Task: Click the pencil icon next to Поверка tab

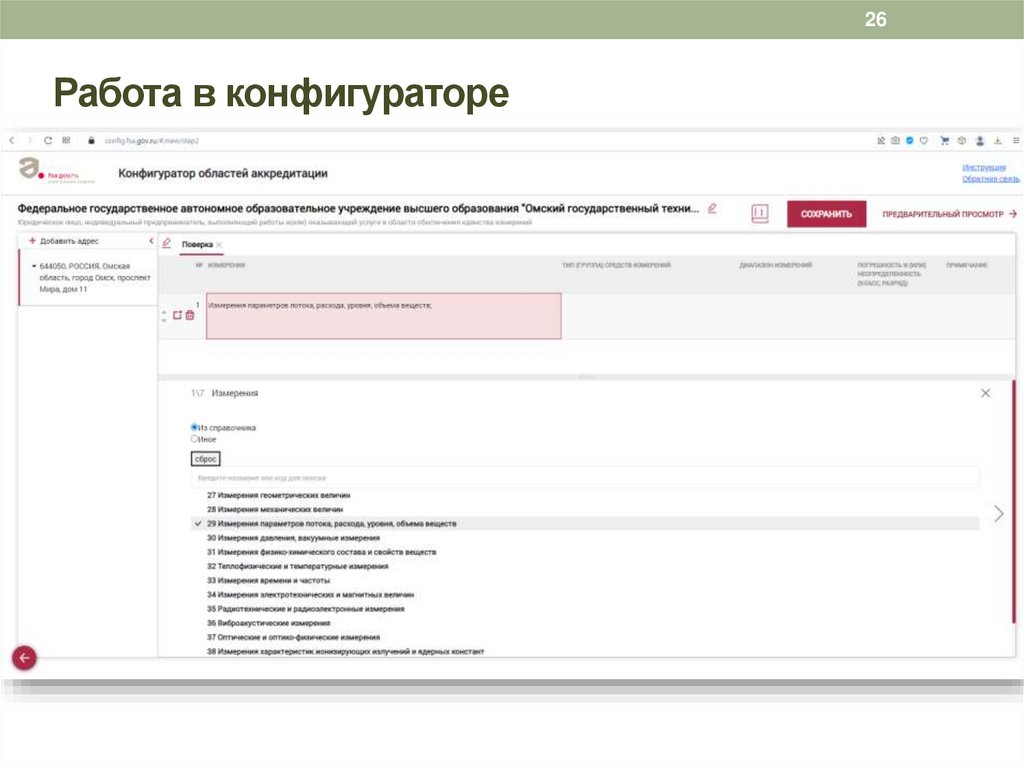Action: point(166,242)
